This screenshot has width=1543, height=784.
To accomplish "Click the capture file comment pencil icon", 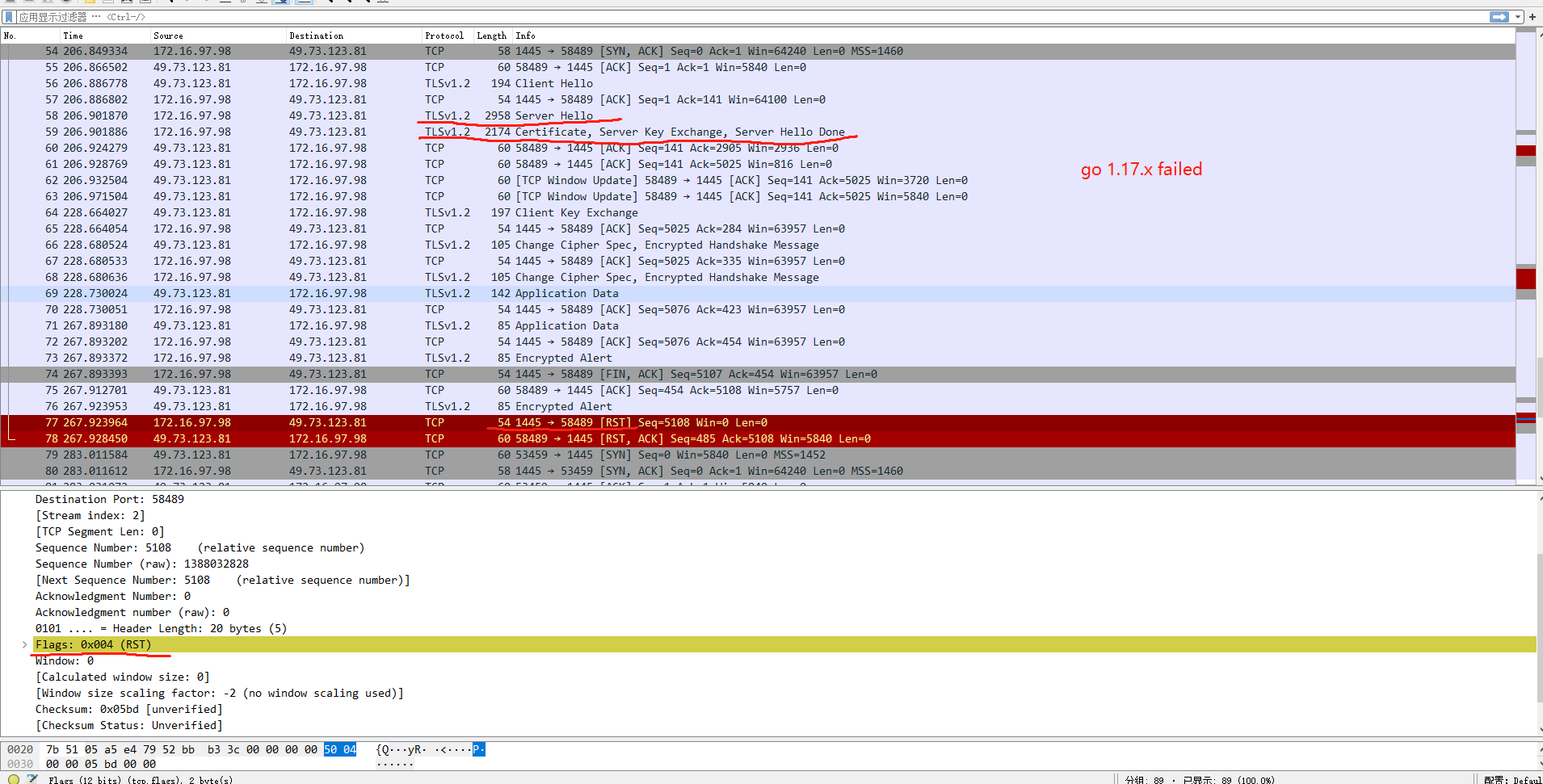I will pyautogui.click(x=32, y=779).
